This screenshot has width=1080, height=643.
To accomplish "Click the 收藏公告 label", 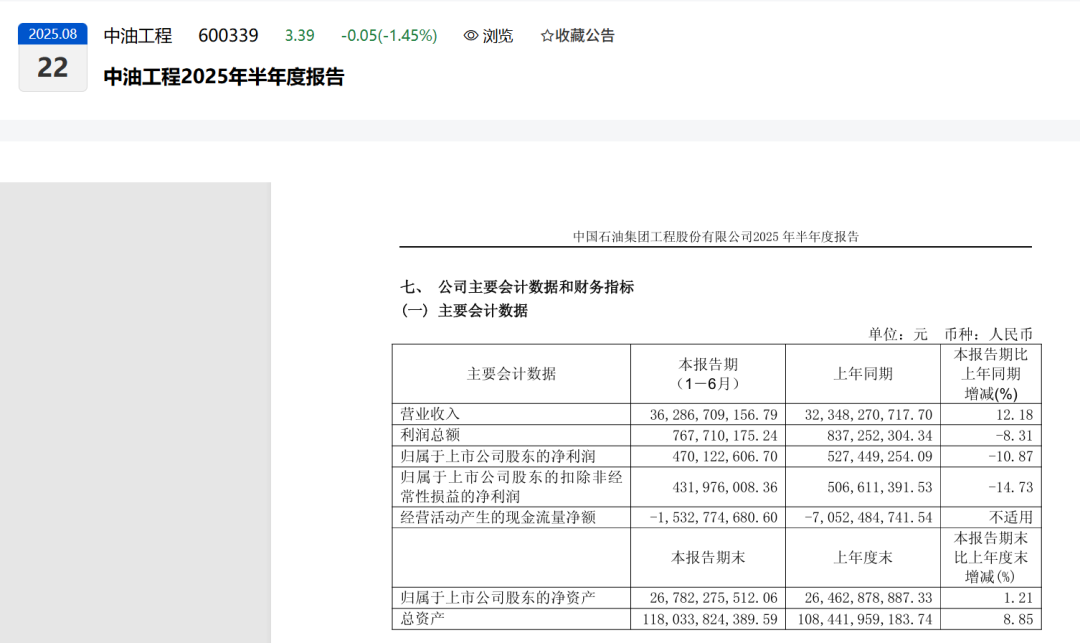I will (x=585, y=36).
